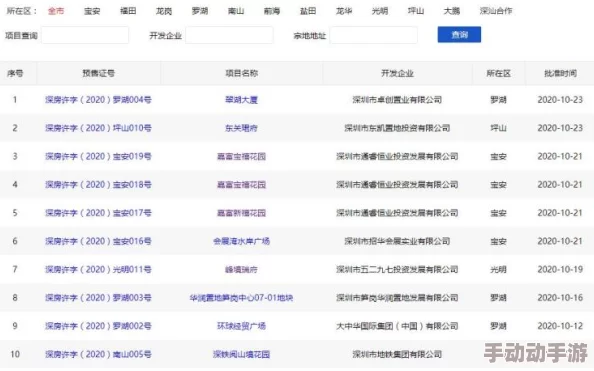This screenshot has height=371, width=594.
Task: Open the 嘉富新禧花园 project link
Action: (241, 213)
